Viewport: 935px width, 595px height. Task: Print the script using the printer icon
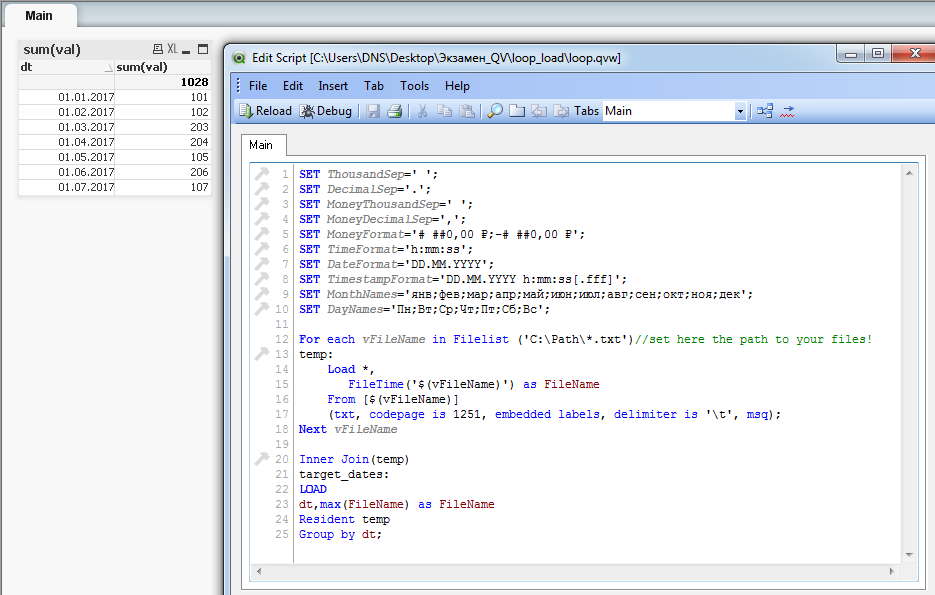tap(394, 111)
